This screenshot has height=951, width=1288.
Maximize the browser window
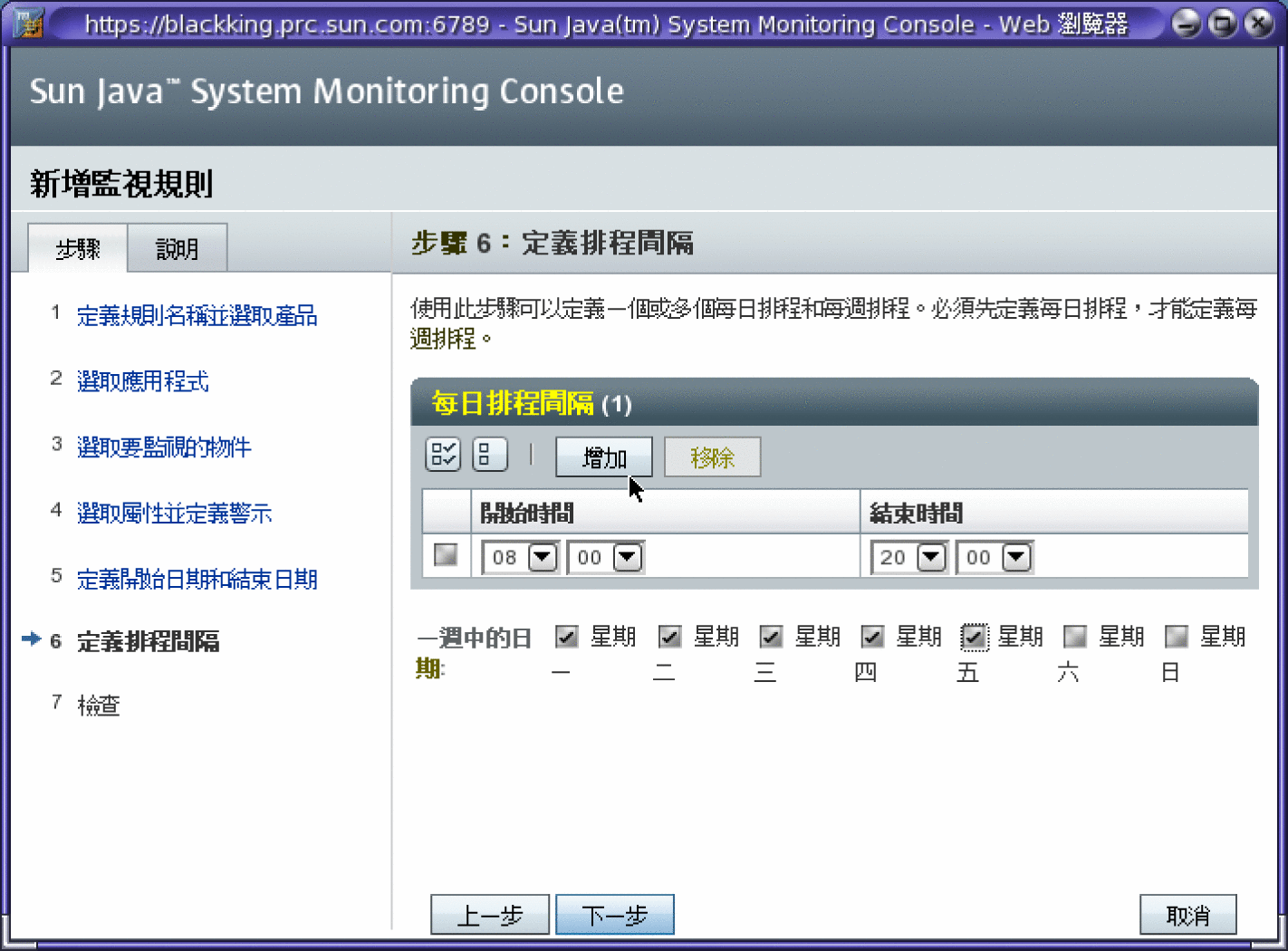pos(1223,24)
